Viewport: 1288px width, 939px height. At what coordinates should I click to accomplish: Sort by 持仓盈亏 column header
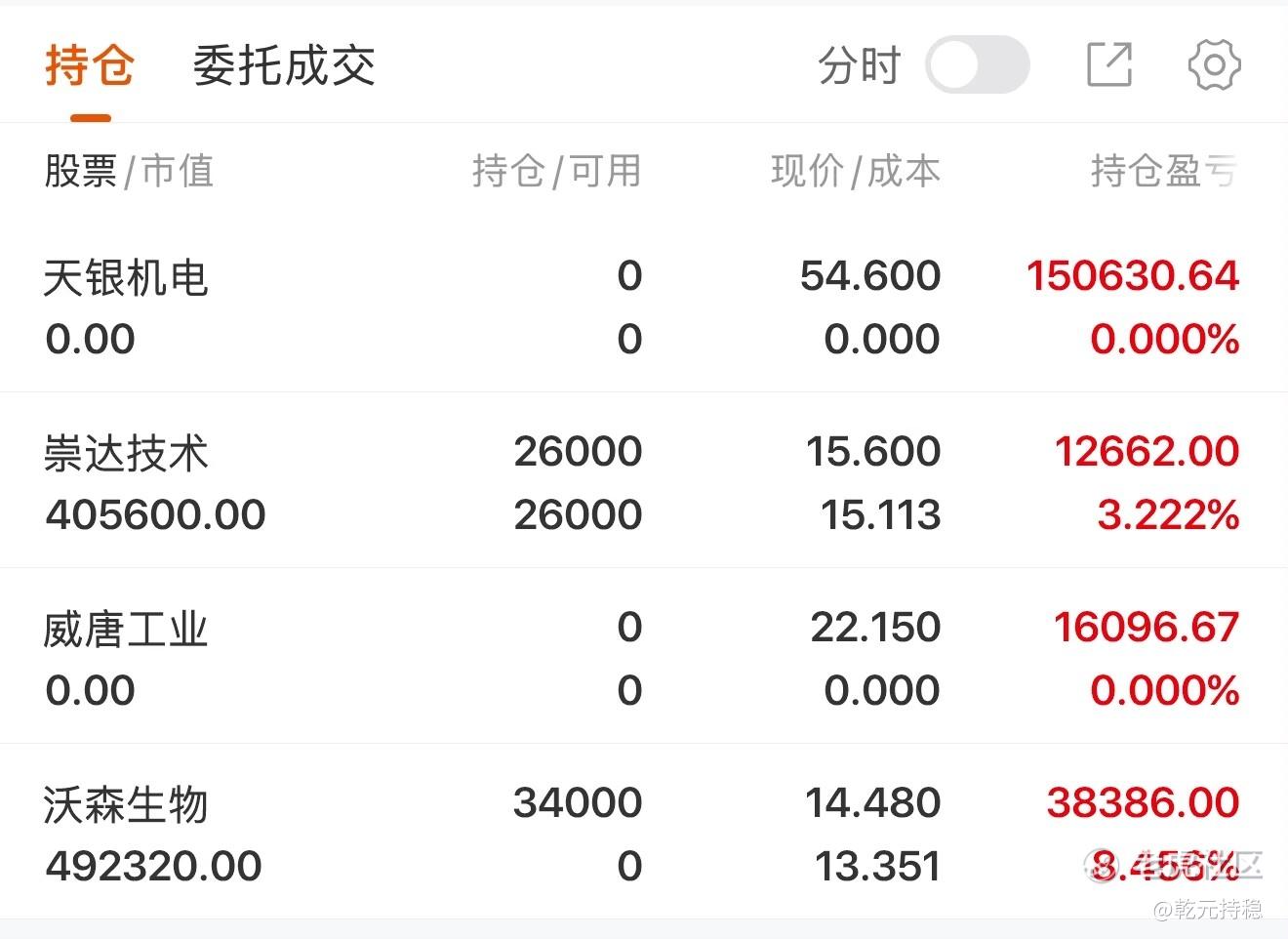tap(1165, 171)
